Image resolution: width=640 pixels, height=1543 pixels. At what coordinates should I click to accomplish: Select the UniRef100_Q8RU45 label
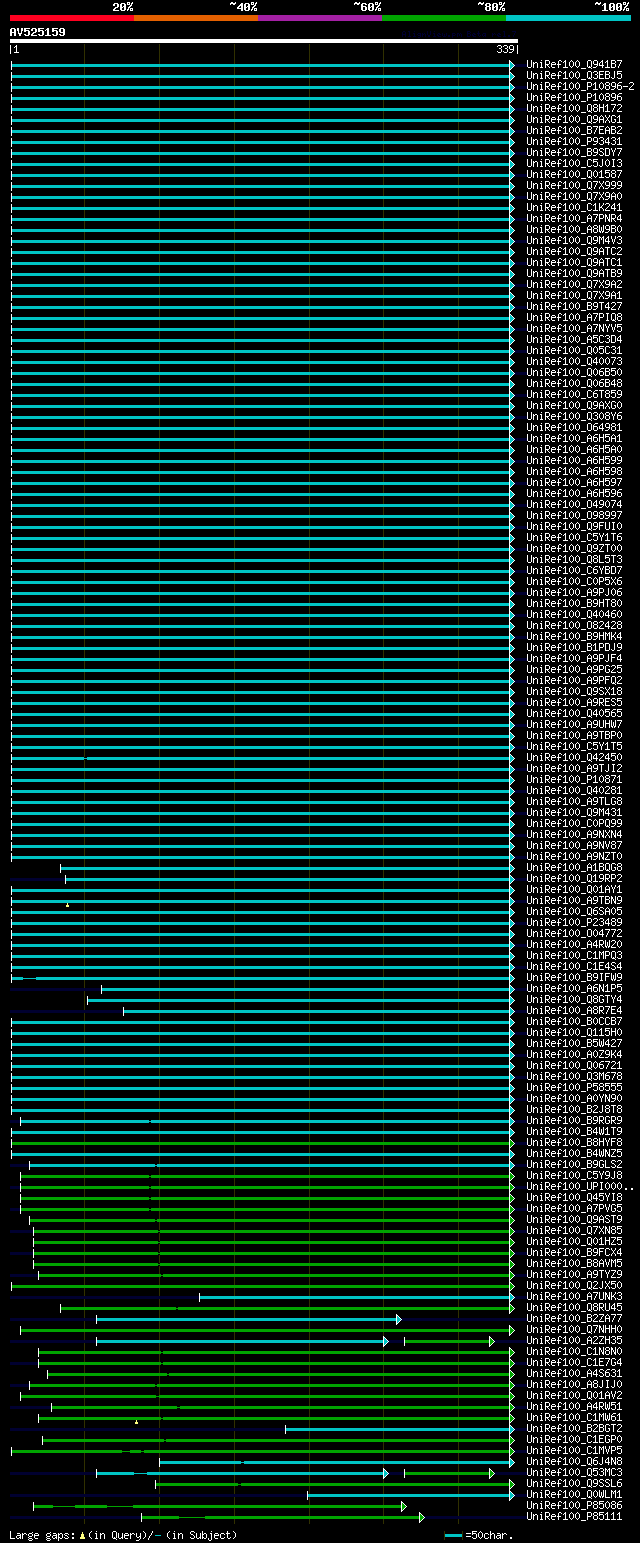573,1307
